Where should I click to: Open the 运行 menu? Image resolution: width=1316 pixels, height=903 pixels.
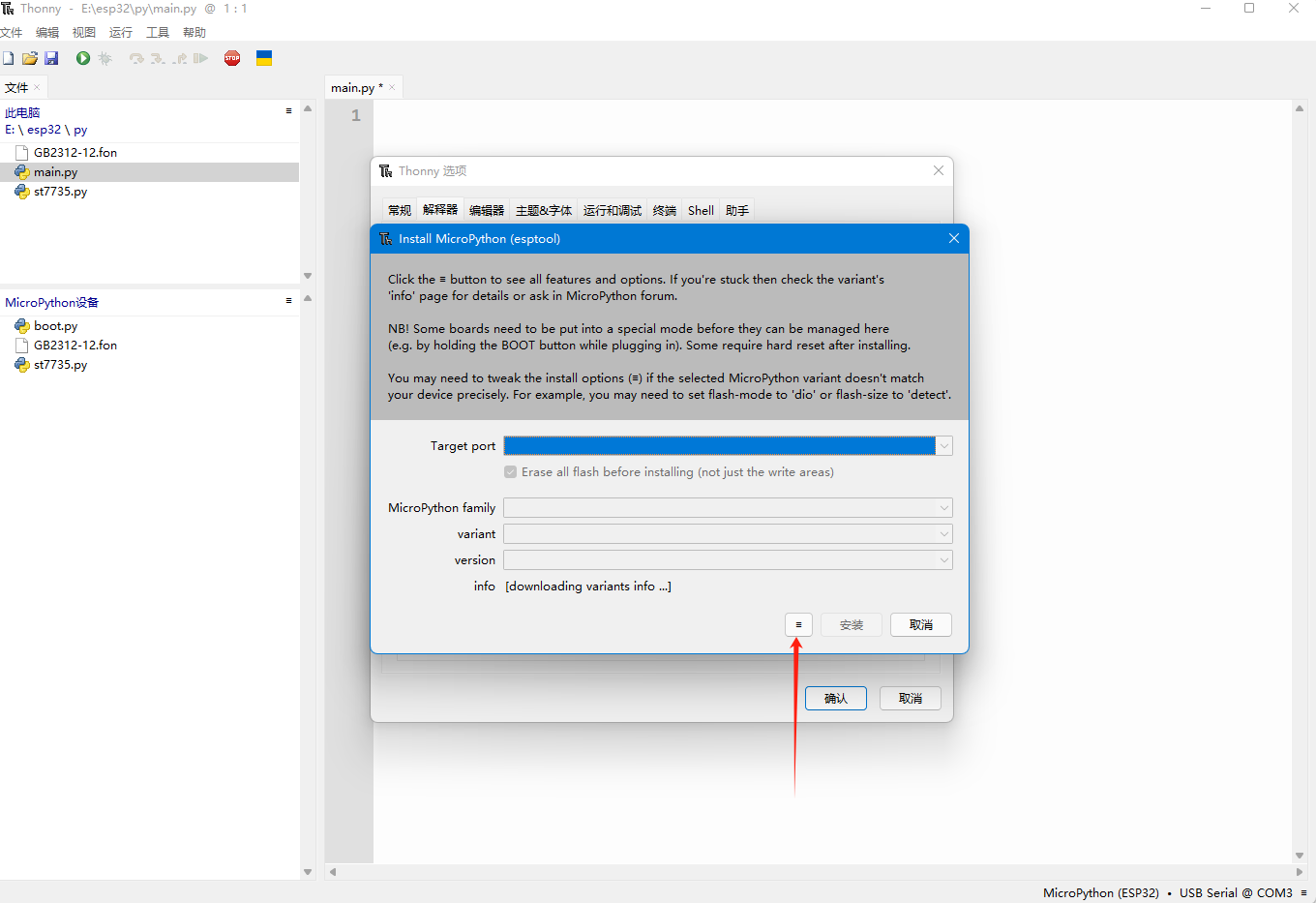coord(121,32)
